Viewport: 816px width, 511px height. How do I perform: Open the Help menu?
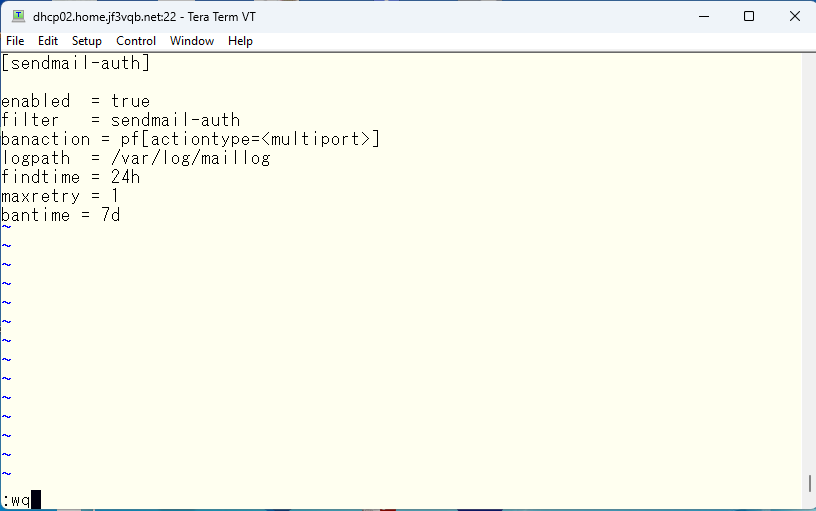point(240,41)
